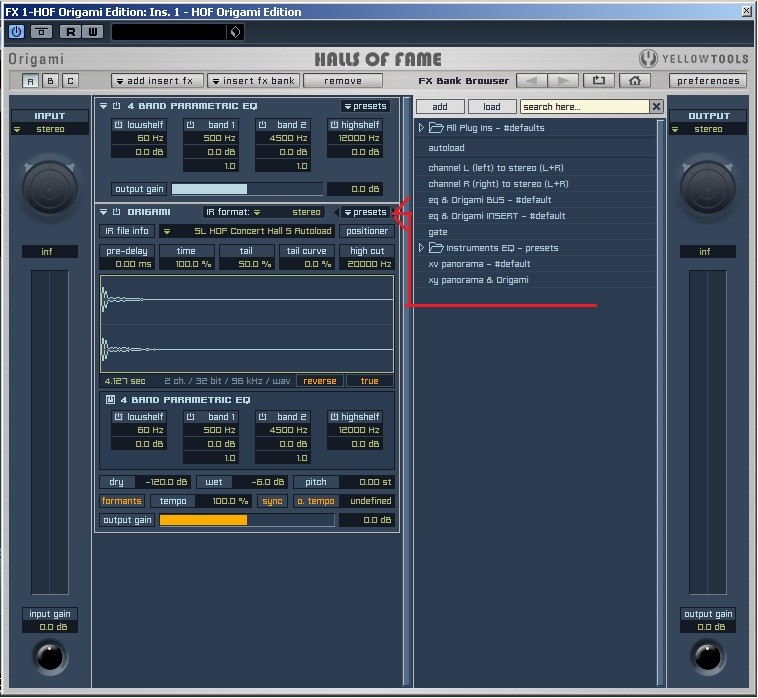Go forward in FX Bank Browser
The height and width of the screenshot is (698, 758).
tap(563, 81)
